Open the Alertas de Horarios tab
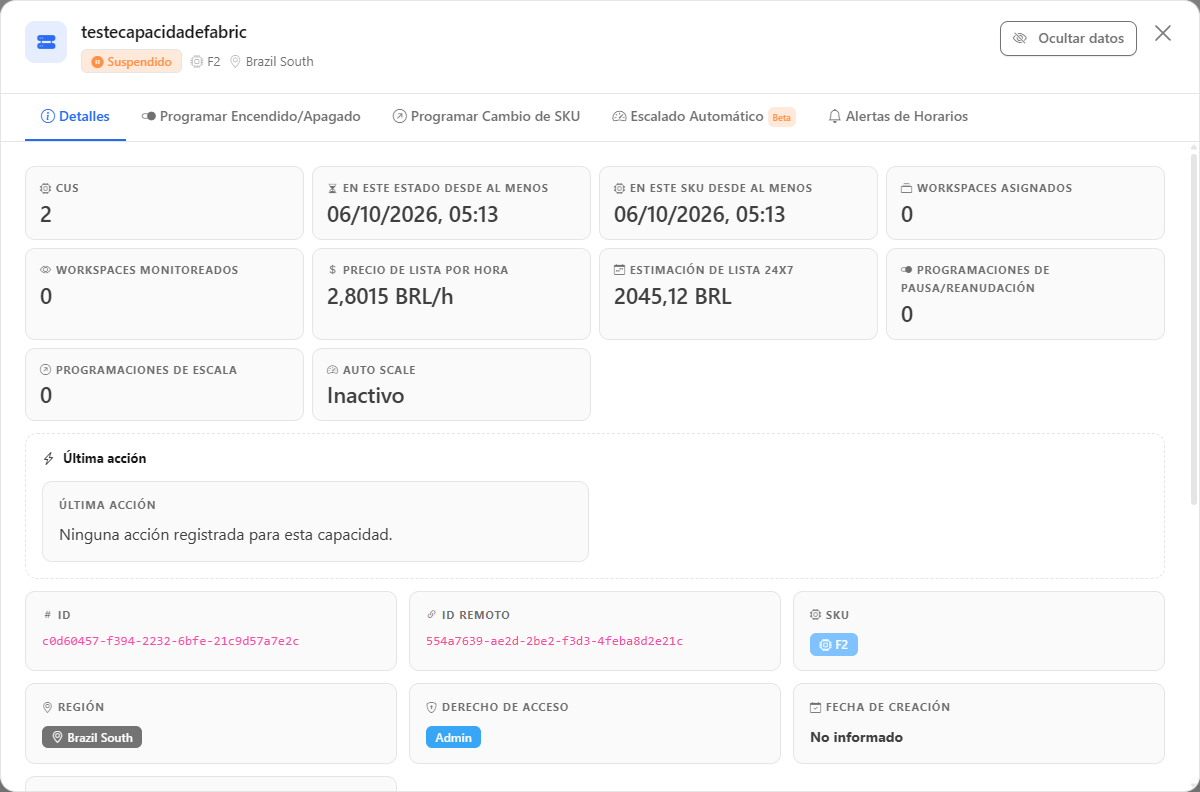This screenshot has height=792, width=1200. [898, 116]
